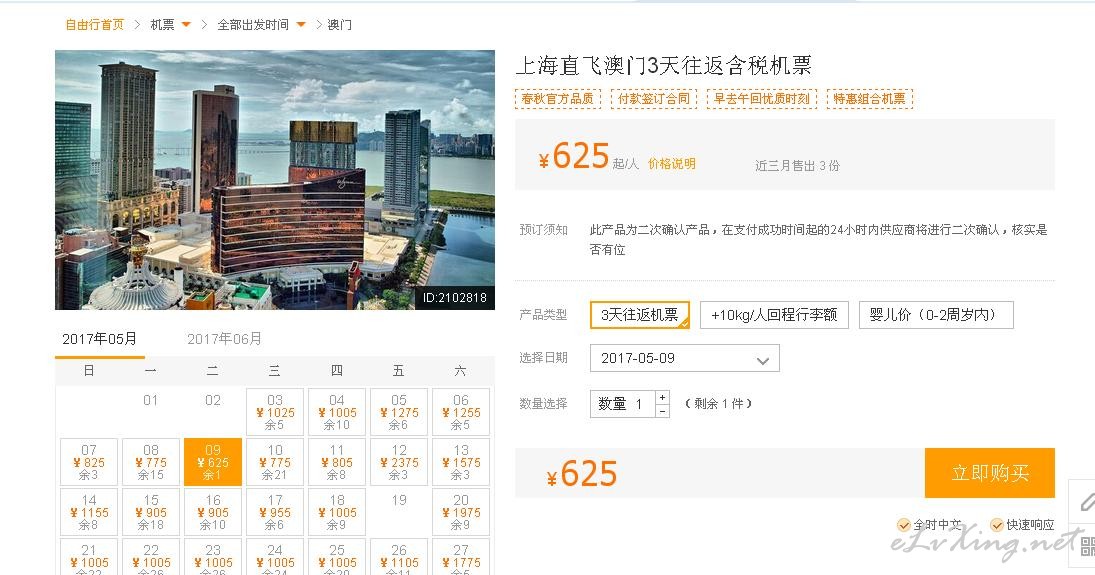The height and width of the screenshot is (575, 1095).
Task: Click the ID:2102818 label on photo
Action: pos(455,298)
